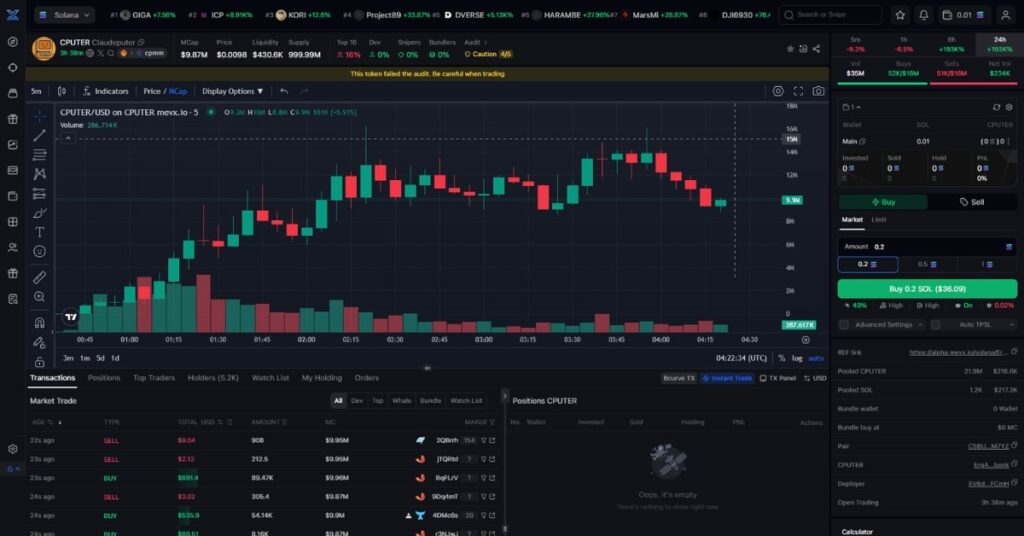This screenshot has height=536, width=1024.
Task: Expand the Advanced Settings arrow
Action: point(920,324)
